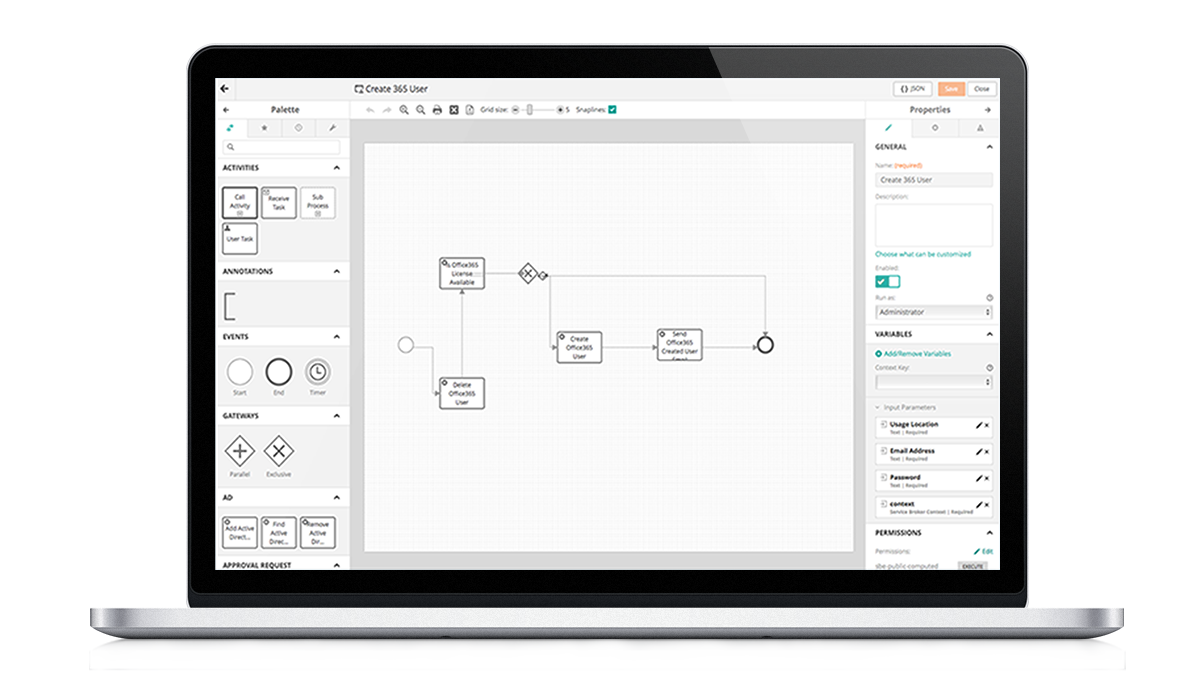Collapse the Activities palette section
The height and width of the screenshot is (690, 1200).
[x=337, y=168]
